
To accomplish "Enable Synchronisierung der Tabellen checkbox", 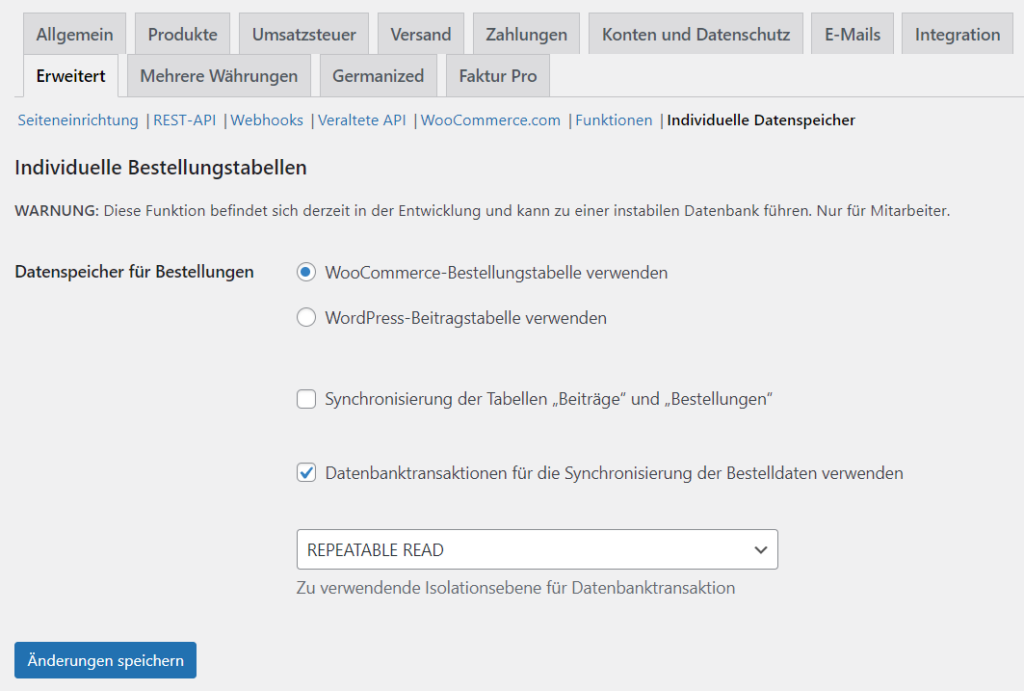I will 306,399.
